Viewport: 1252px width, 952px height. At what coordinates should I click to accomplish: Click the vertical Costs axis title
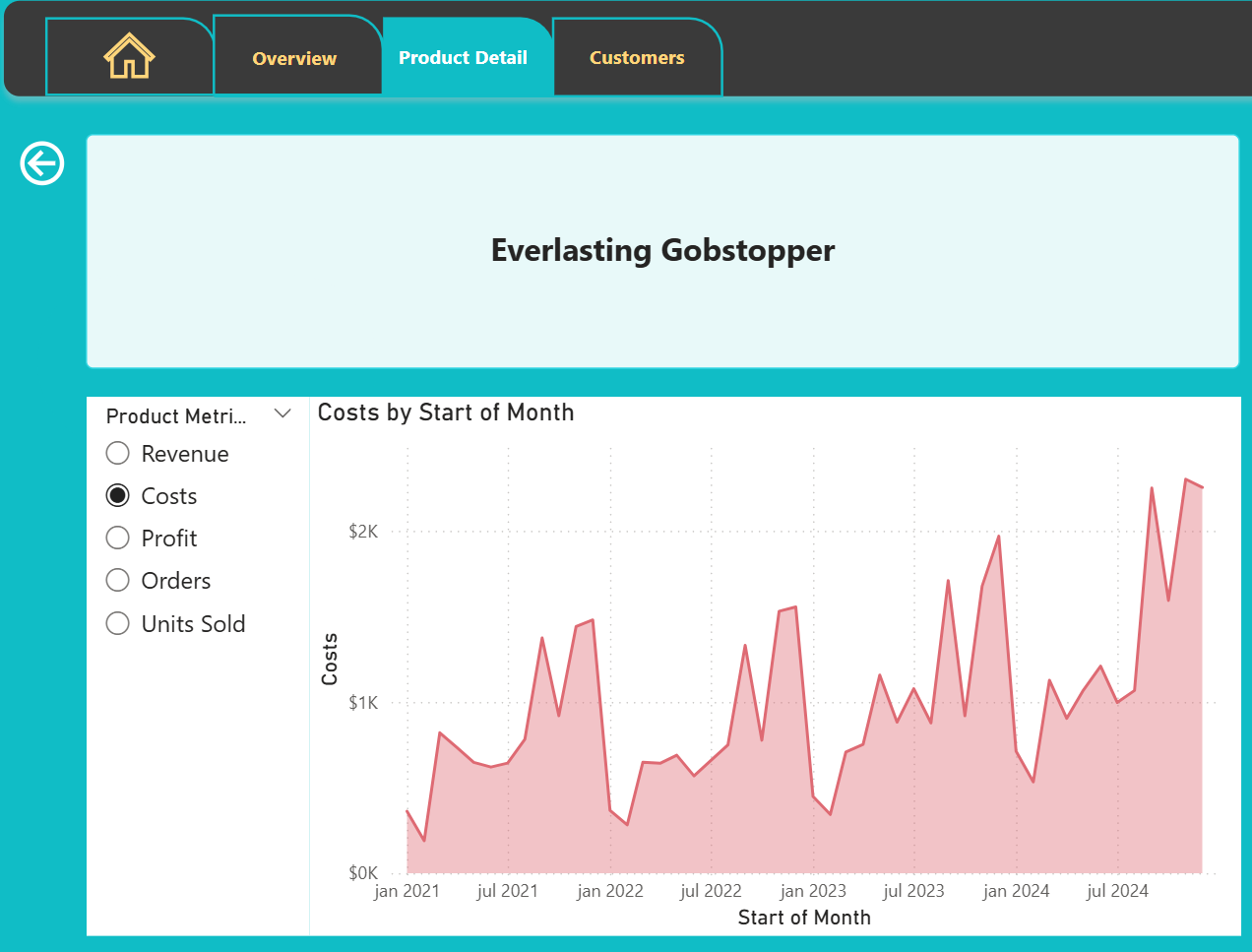coord(330,659)
